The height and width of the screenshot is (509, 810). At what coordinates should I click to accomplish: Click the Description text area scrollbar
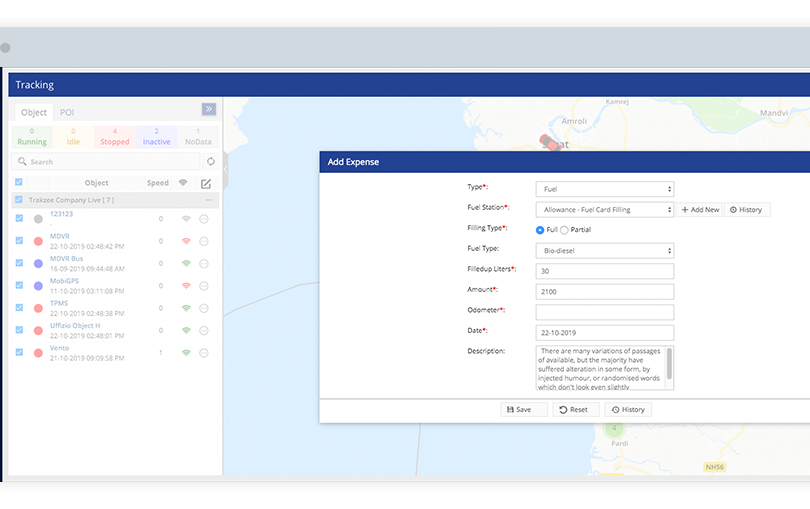(x=670, y=368)
